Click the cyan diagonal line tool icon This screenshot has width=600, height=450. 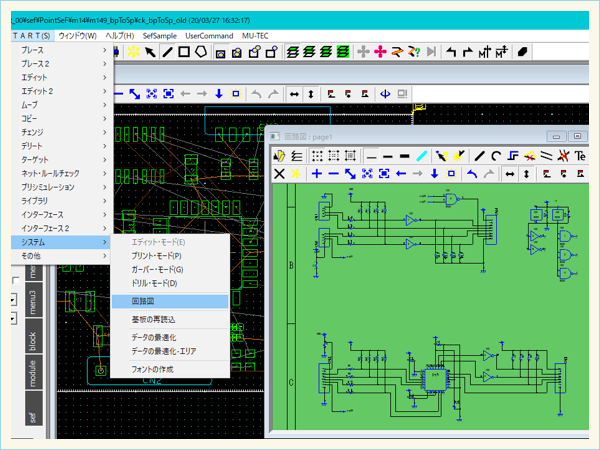(421, 156)
